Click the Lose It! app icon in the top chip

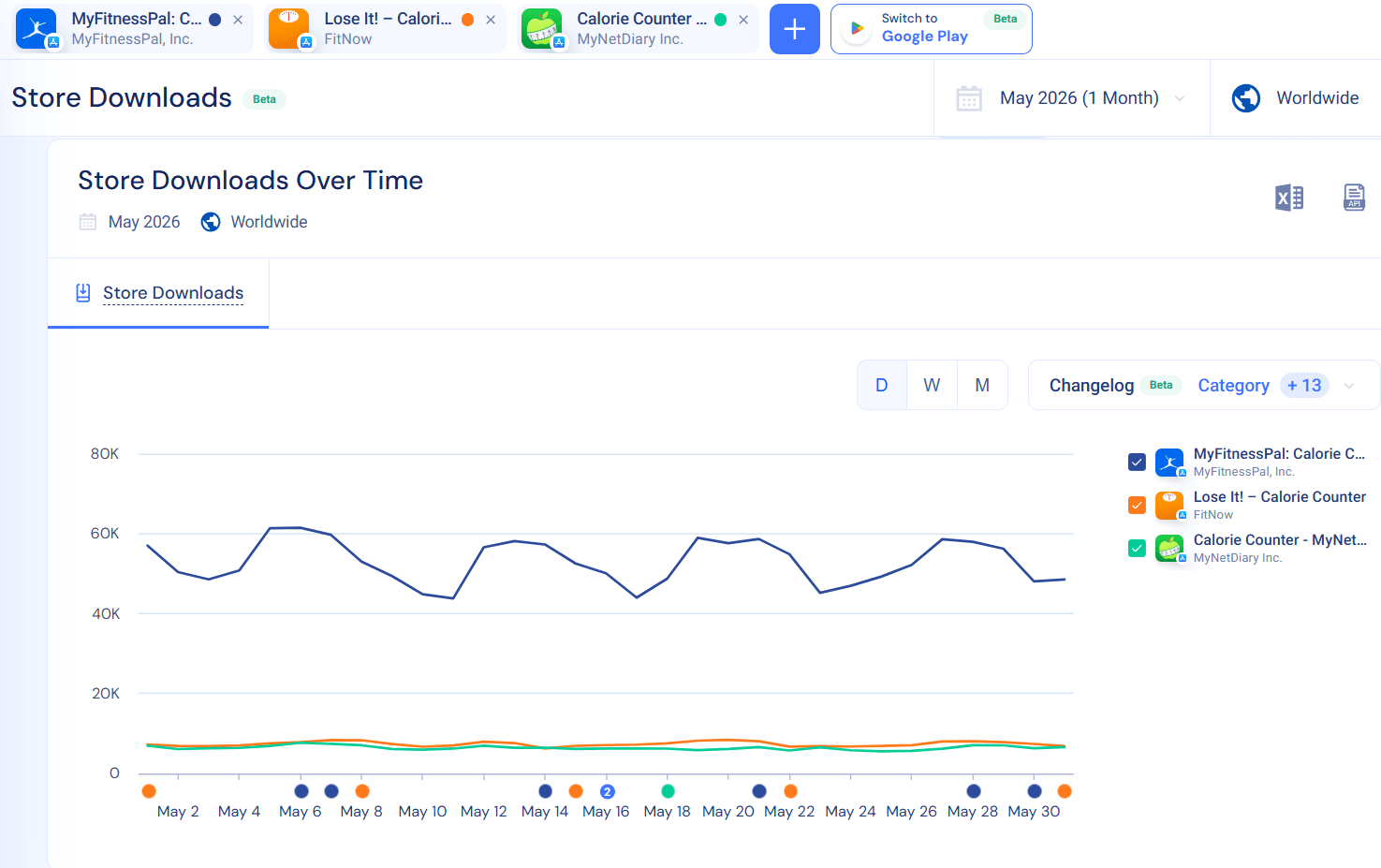(289, 29)
